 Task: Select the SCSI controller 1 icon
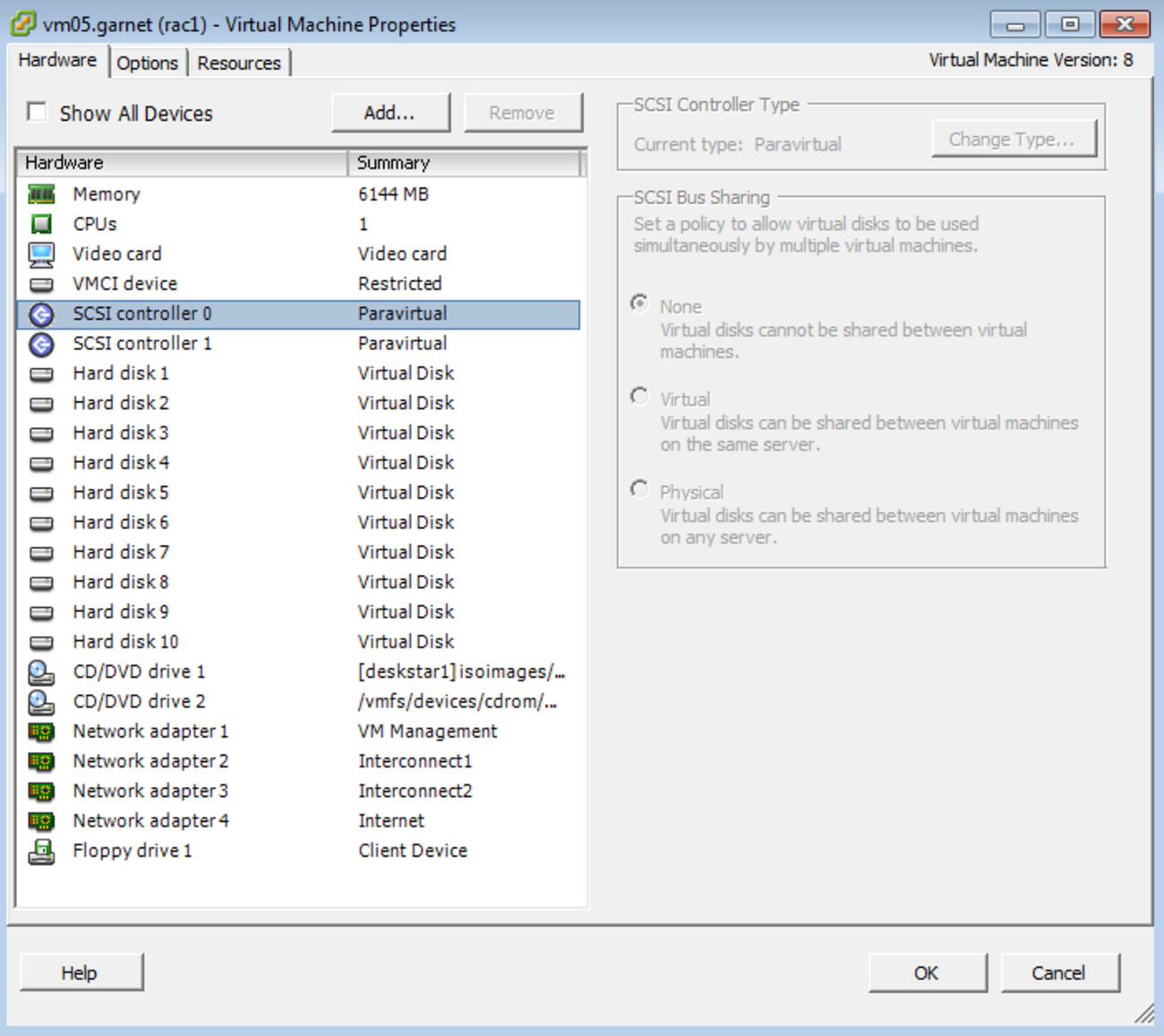(x=41, y=344)
